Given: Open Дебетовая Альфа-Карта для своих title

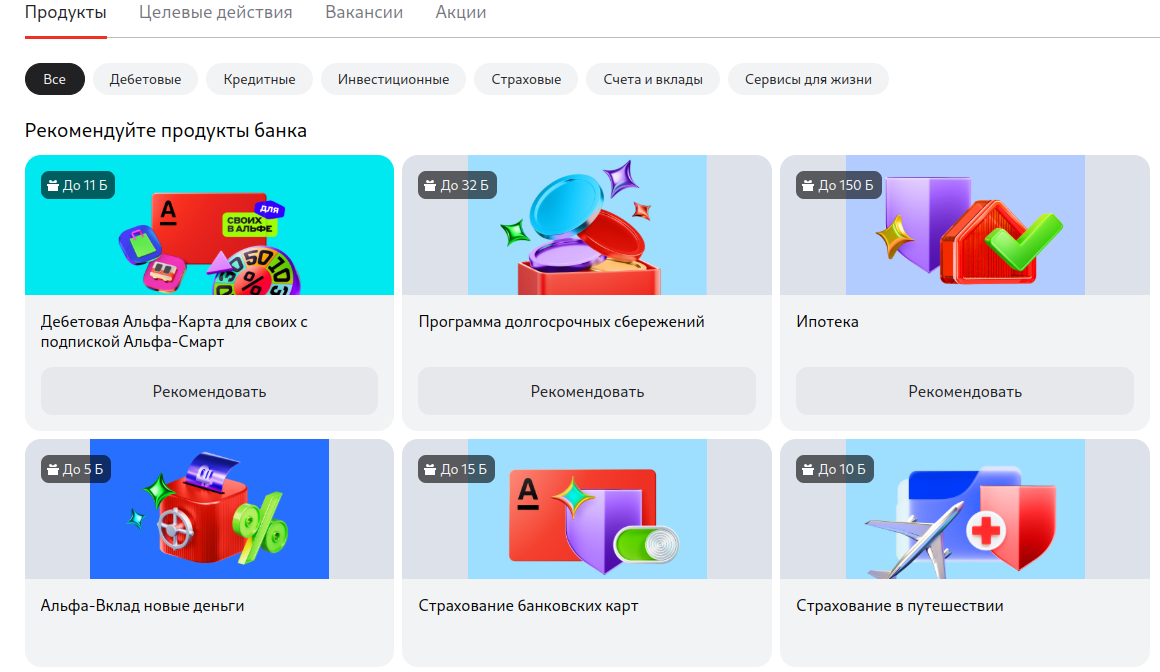Looking at the screenshot, I should [x=174, y=332].
